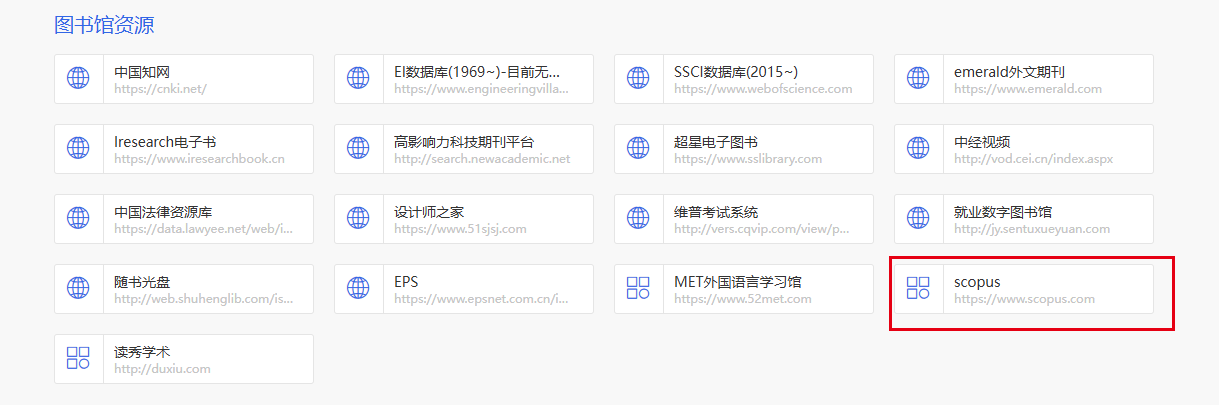Click the globe icon next to EI数据库
1219x405 pixels.
358,79
